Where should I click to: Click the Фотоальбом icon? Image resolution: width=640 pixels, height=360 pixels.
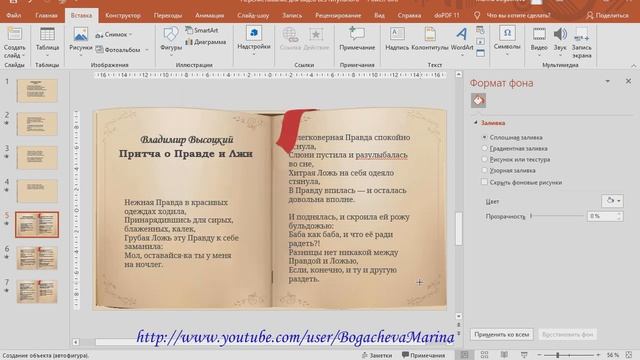[99, 49]
